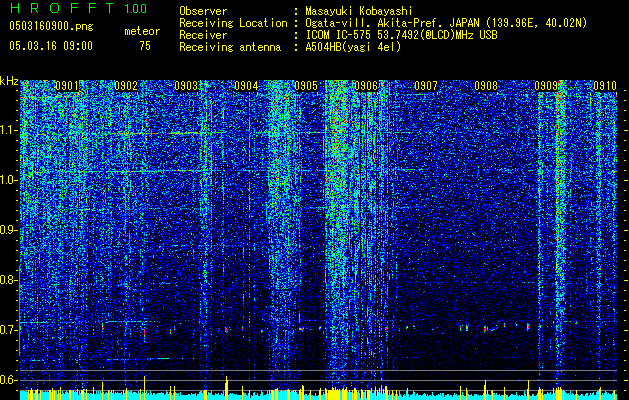Click the 0909 time marker
The height and width of the screenshot is (400, 629).
(x=546, y=86)
